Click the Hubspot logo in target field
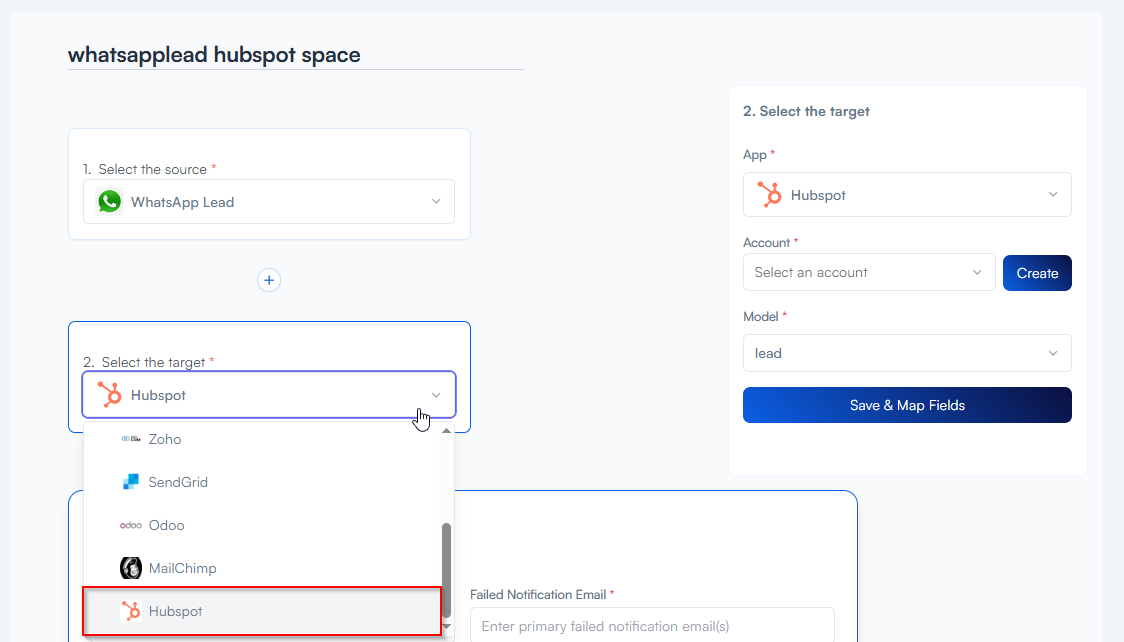 (109, 395)
